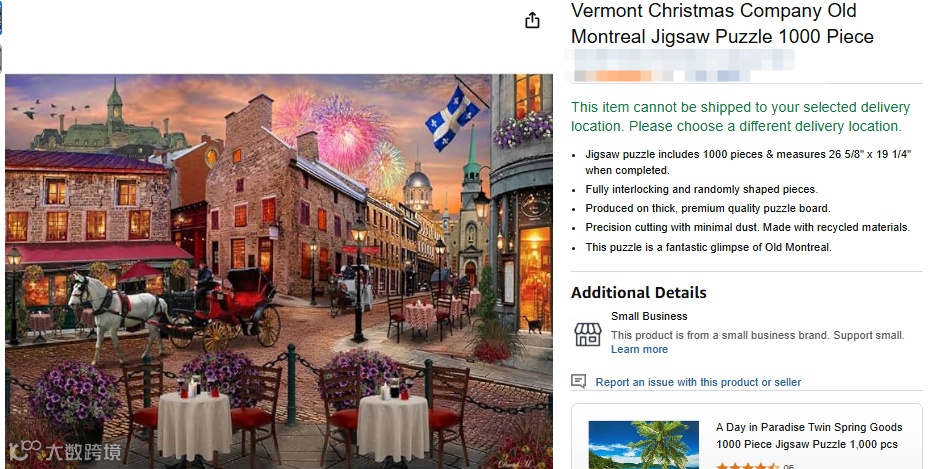
Task: Click the Small Business label text
Action: point(649,317)
